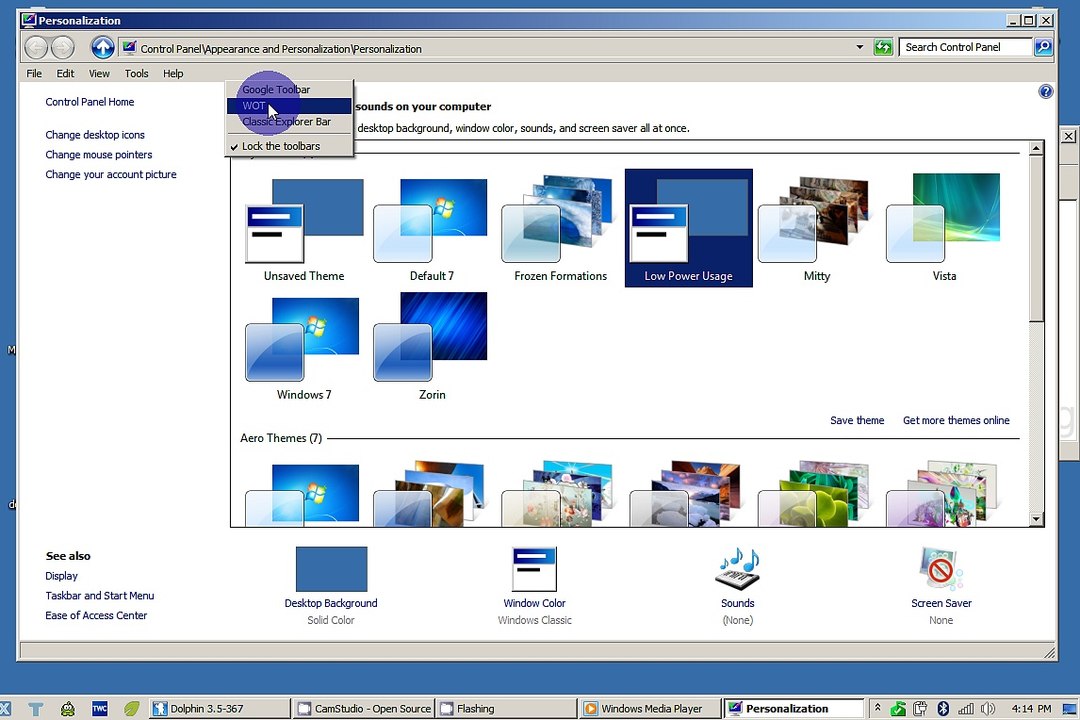Switch to Flashing taskbar button
The height and width of the screenshot is (720, 1080).
pos(507,708)
